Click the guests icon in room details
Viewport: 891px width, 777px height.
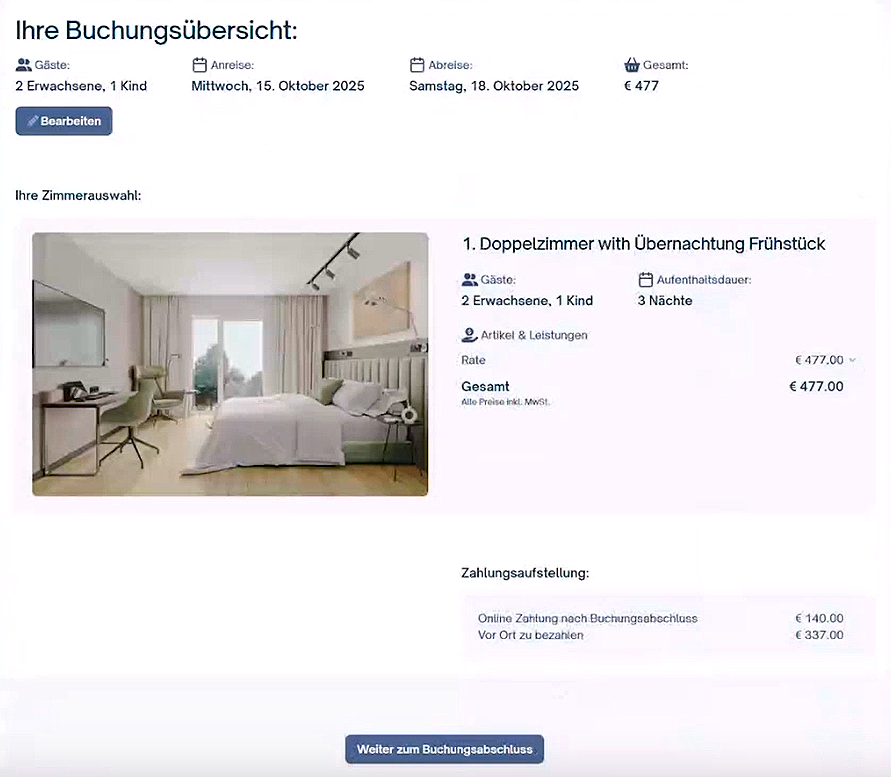[x=469, y=280]
